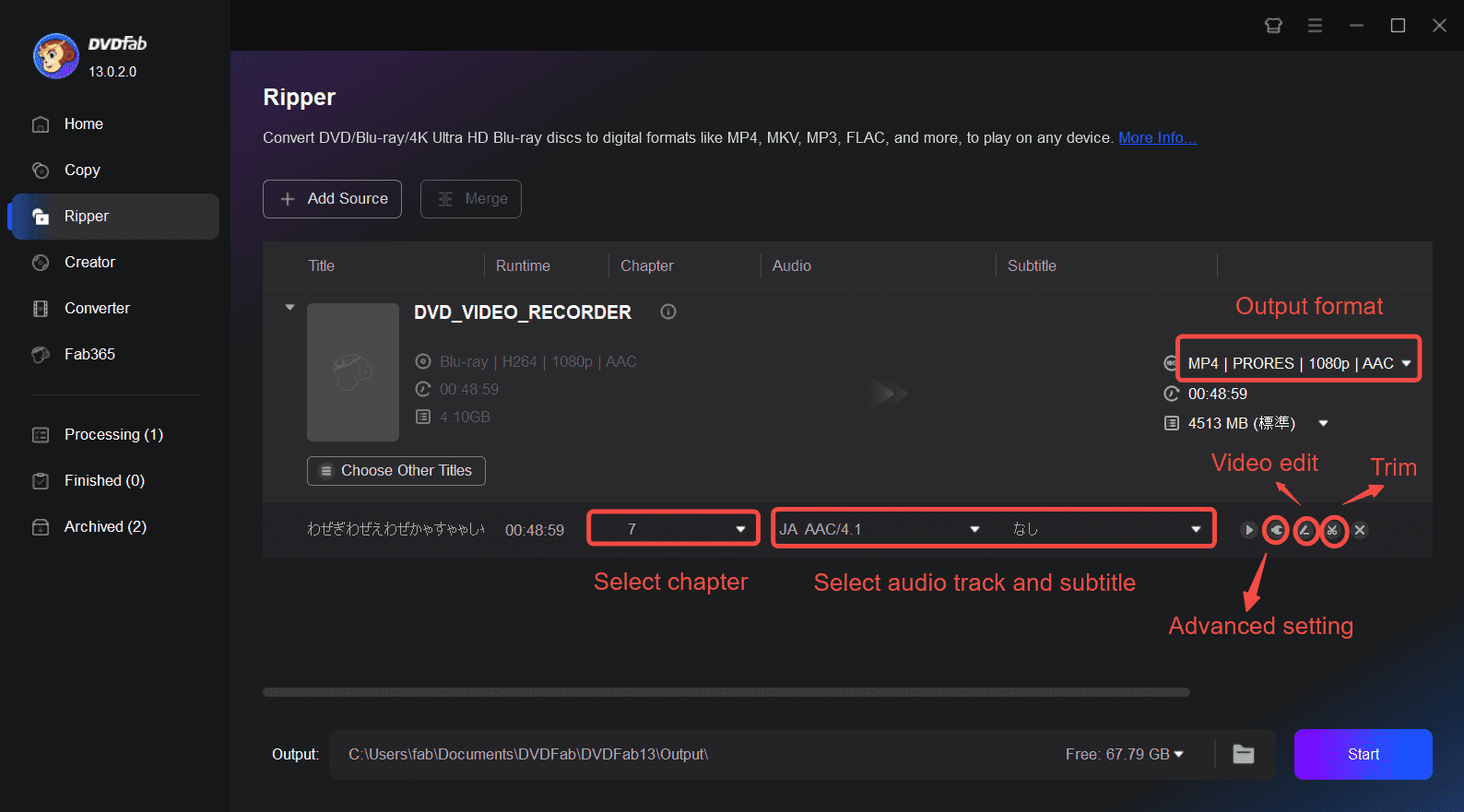The height and width of the screenshot is (812, 1464).
Task: Click the Blu-ray source format info line
Action: tap(537, 361)
